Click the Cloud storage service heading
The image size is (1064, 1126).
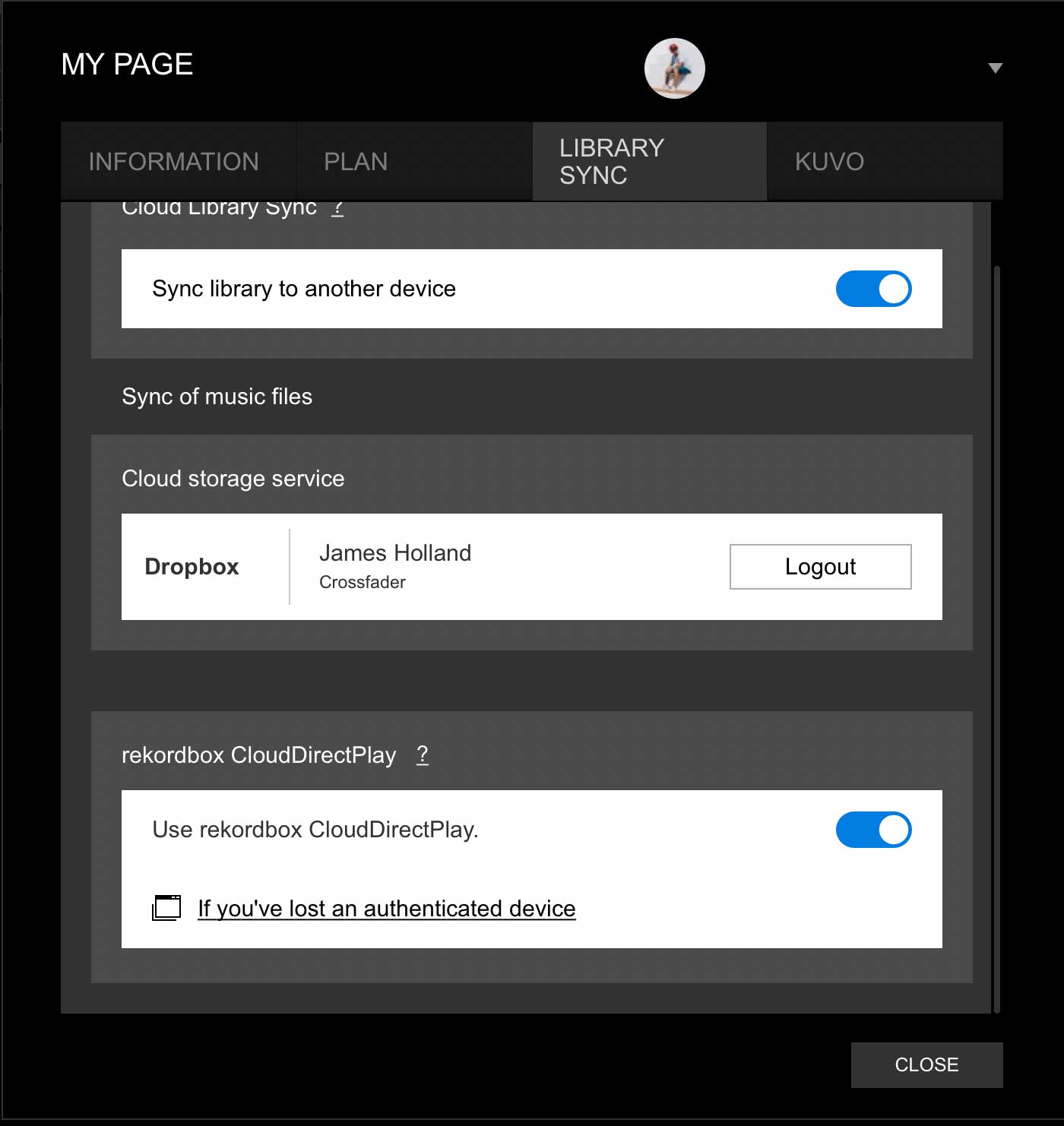[x=233, y=479]
